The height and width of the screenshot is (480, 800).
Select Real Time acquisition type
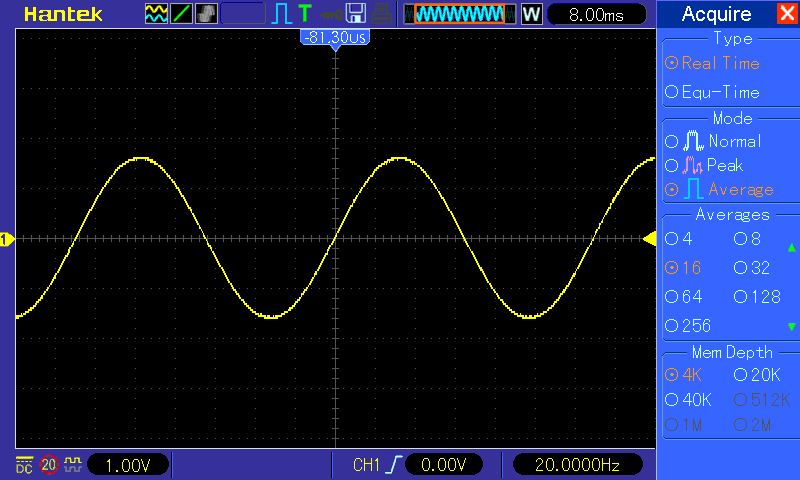pos(712,63)
